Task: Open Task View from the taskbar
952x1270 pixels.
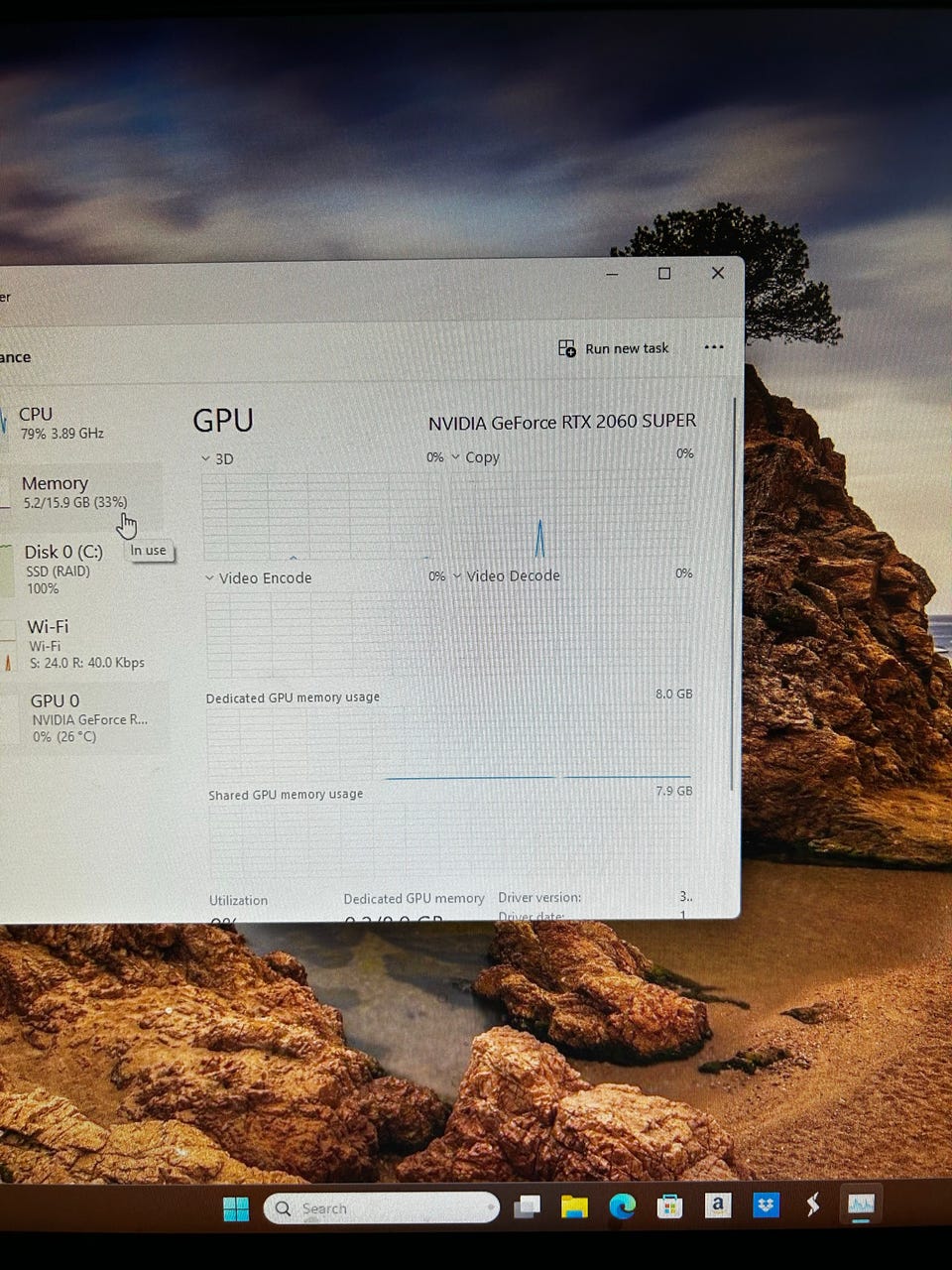Action: [528, 1206]
